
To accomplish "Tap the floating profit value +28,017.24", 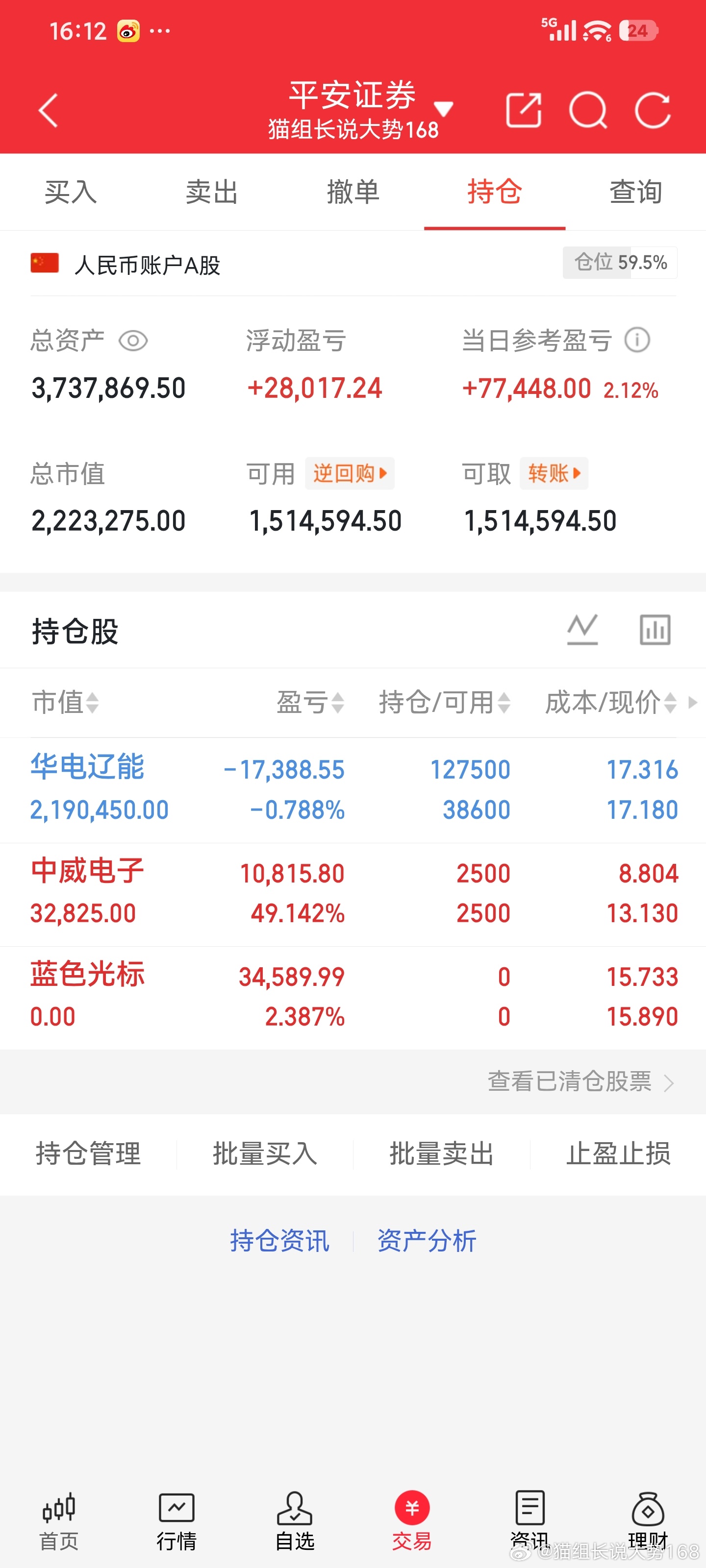I will [x=315, y=389].
